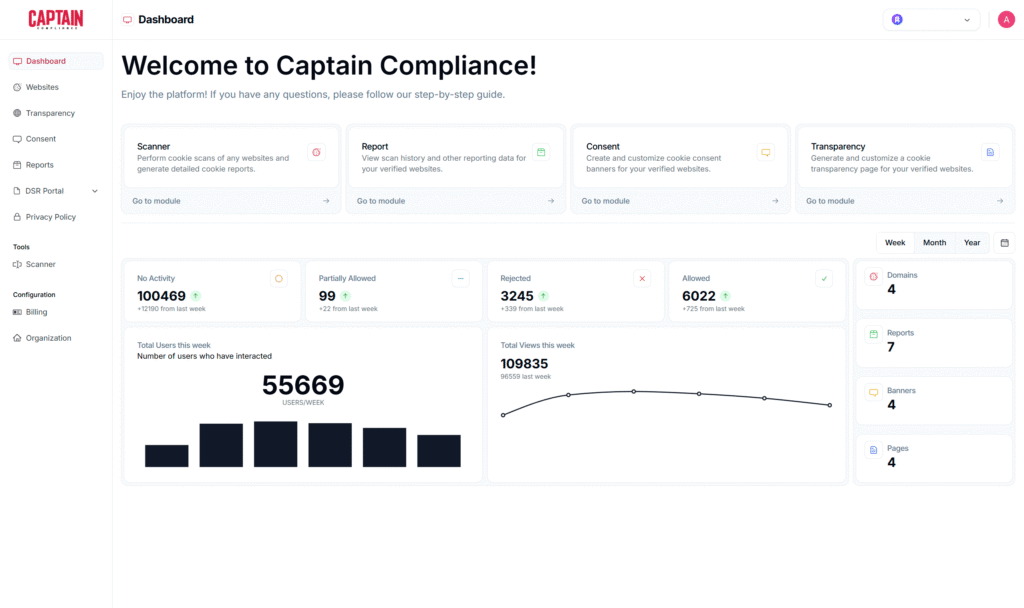Select Billing under Configuration
The image size is (1024, 608).
point(36,312)
